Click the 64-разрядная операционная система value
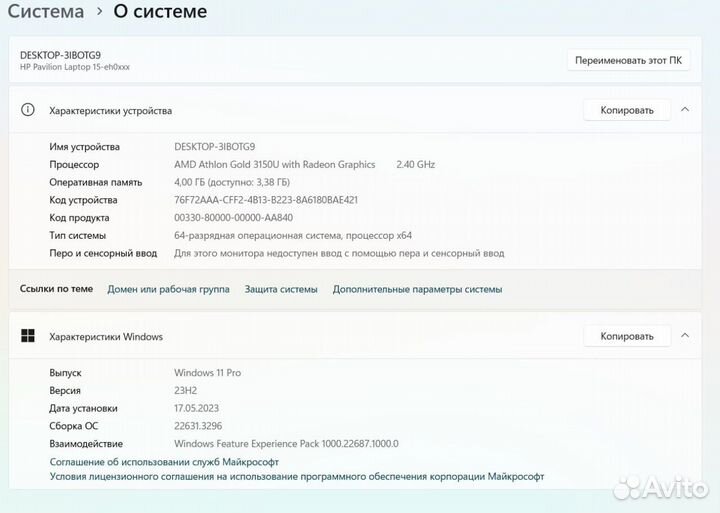 click(293, 236)
